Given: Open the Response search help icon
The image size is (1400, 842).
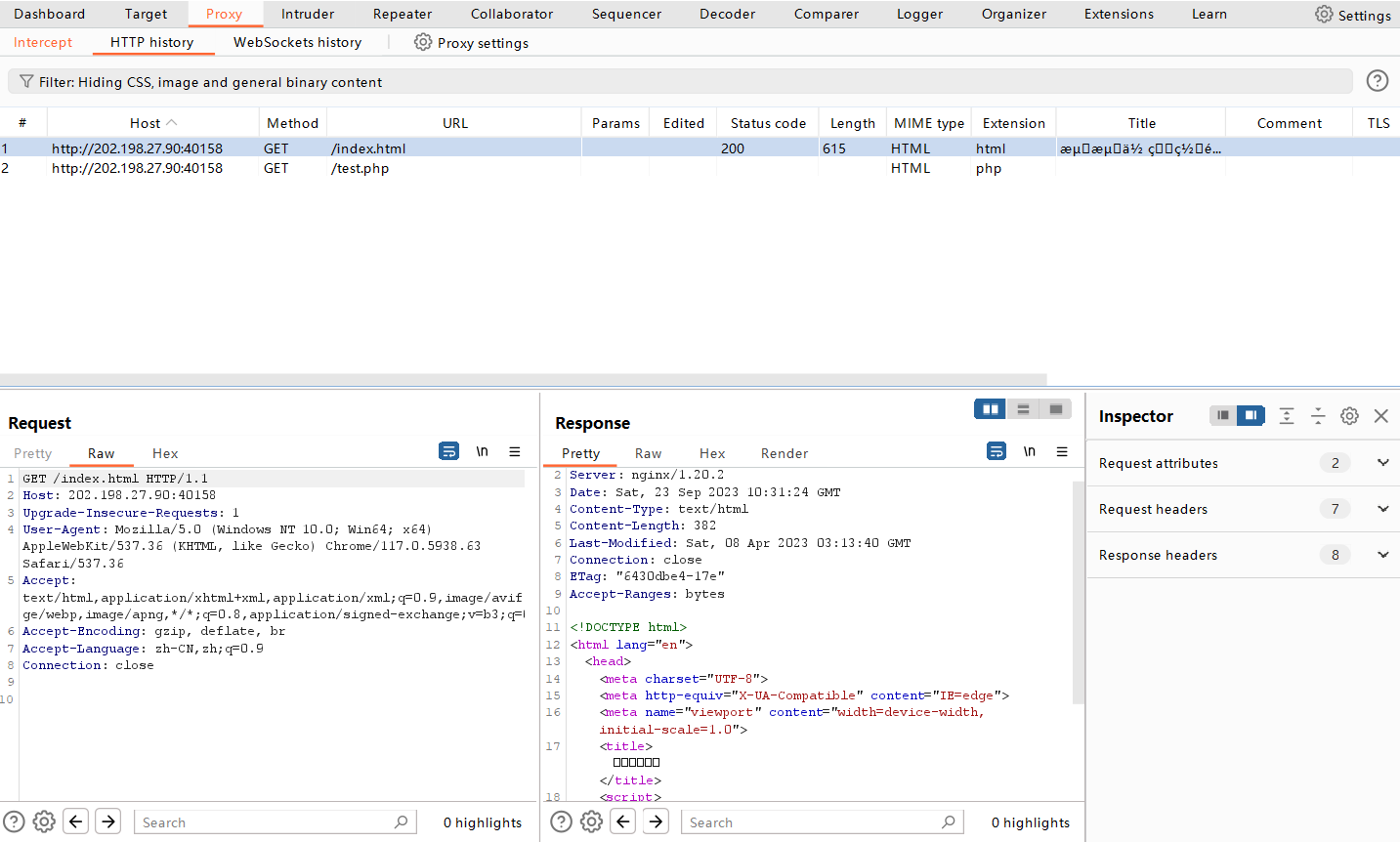Looking at the screenshot, I should click(x=562, y=821).
